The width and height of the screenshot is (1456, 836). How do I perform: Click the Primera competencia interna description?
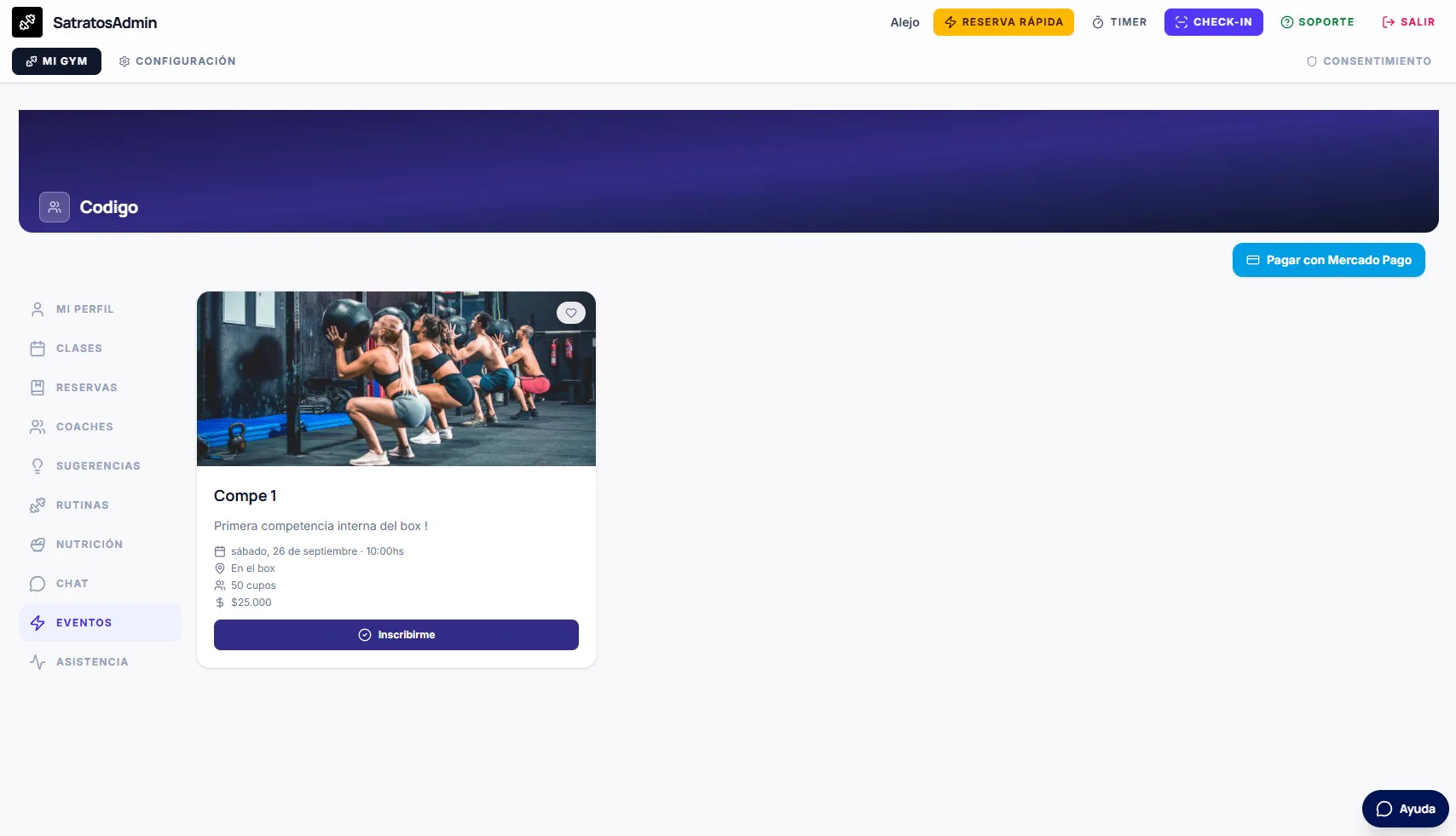(x=321, y=526)
